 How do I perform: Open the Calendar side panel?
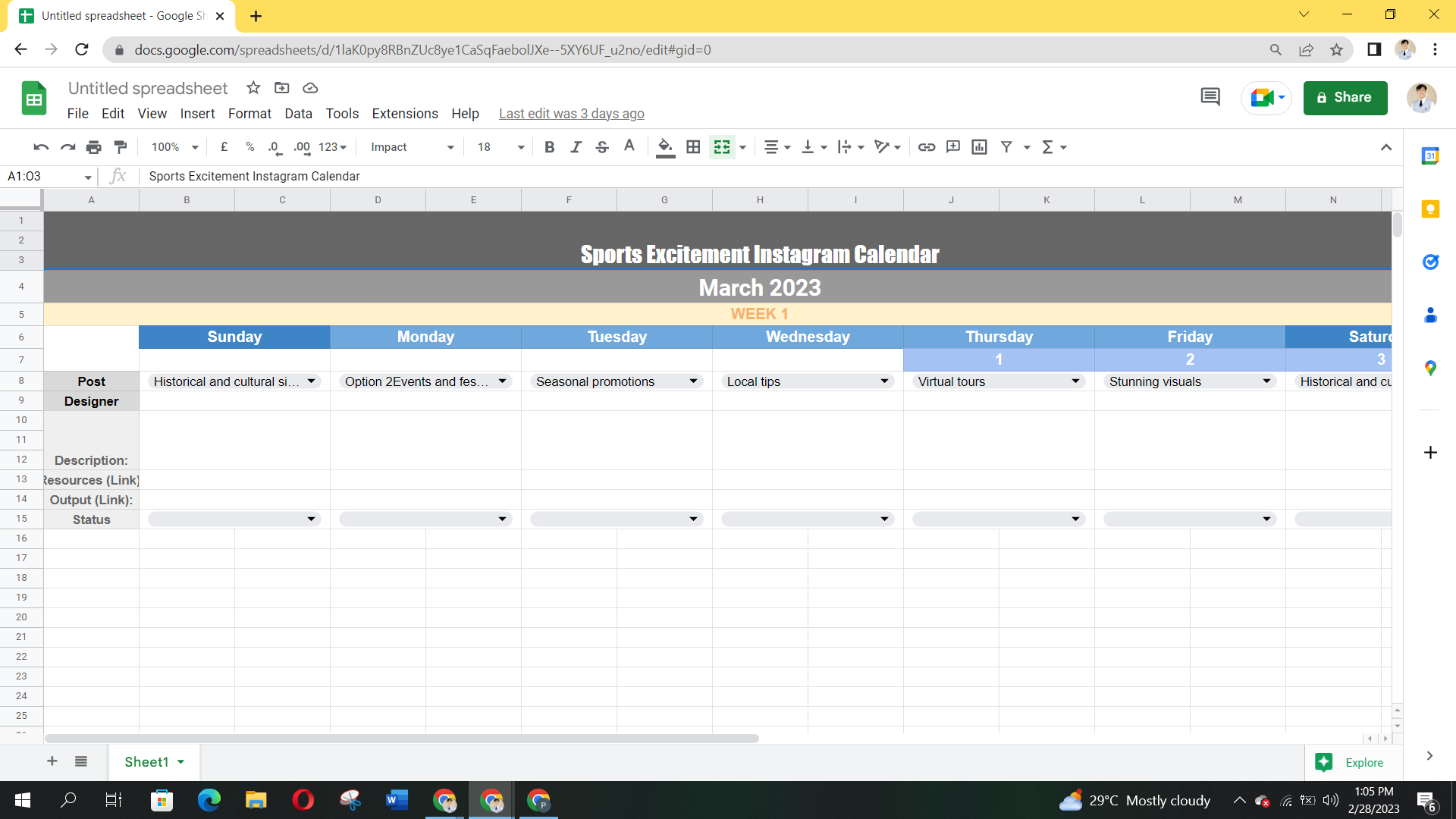[1430, 156]
